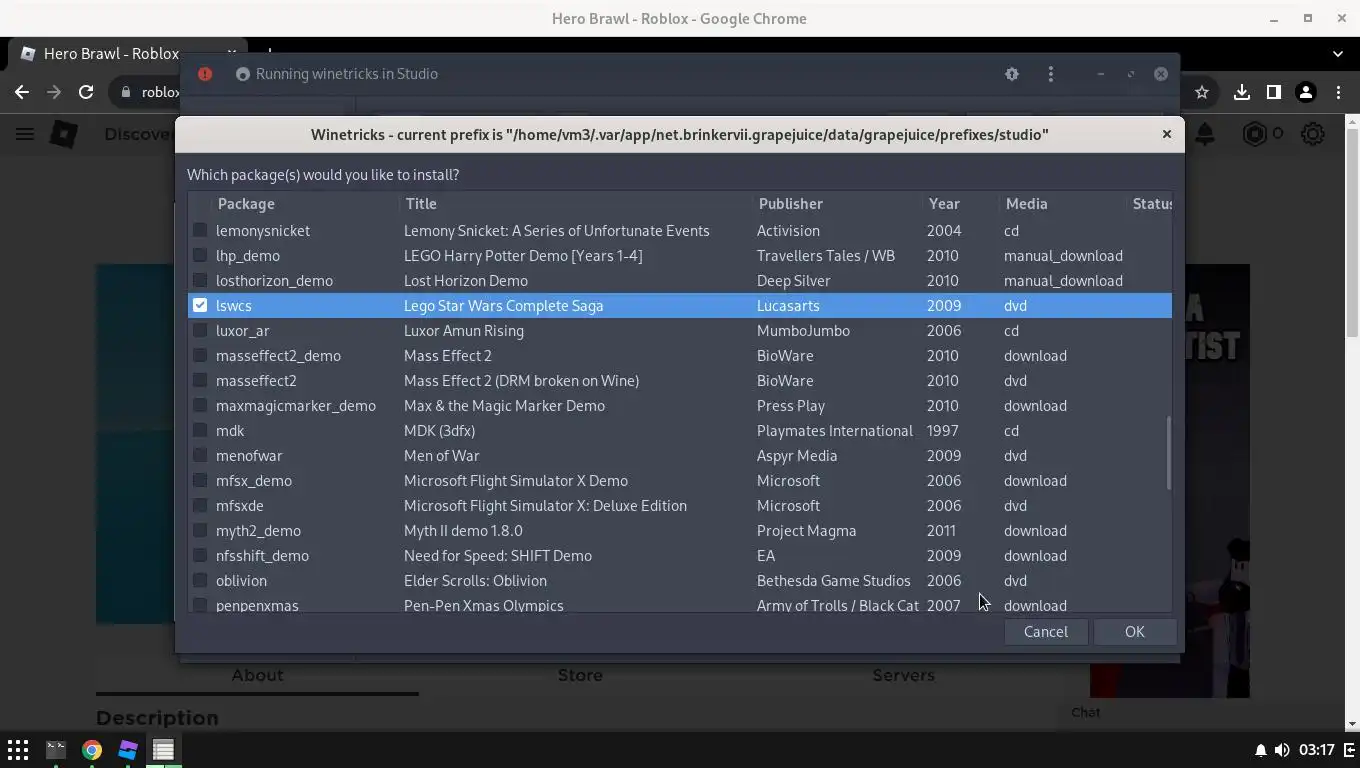The width and height of the screenshot is (1360, 768).
Task: Check the lemonysnicket package checkbox
Action: pyautogui.click(x=200, y=231)
